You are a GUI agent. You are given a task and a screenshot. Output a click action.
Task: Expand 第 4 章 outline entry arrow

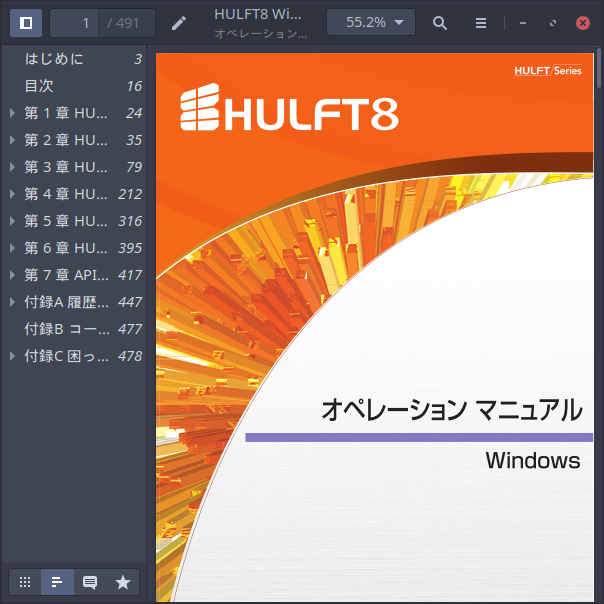click(x=12, y=194)
